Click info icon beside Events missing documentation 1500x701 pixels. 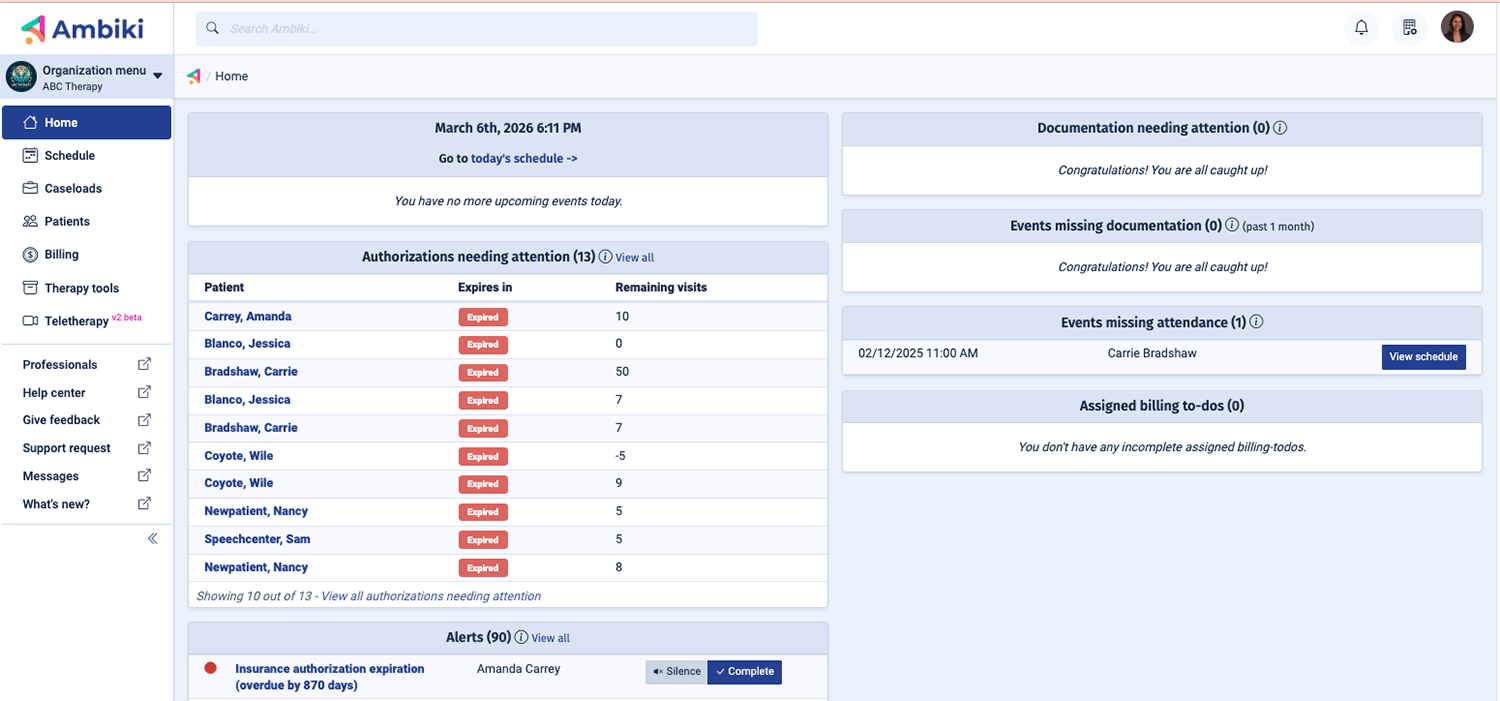[1232, 226]
